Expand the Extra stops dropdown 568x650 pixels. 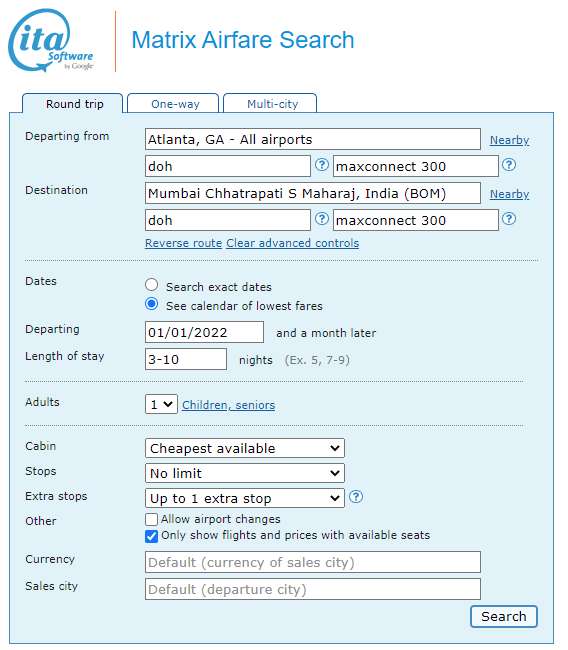click(x=245, y=498)
